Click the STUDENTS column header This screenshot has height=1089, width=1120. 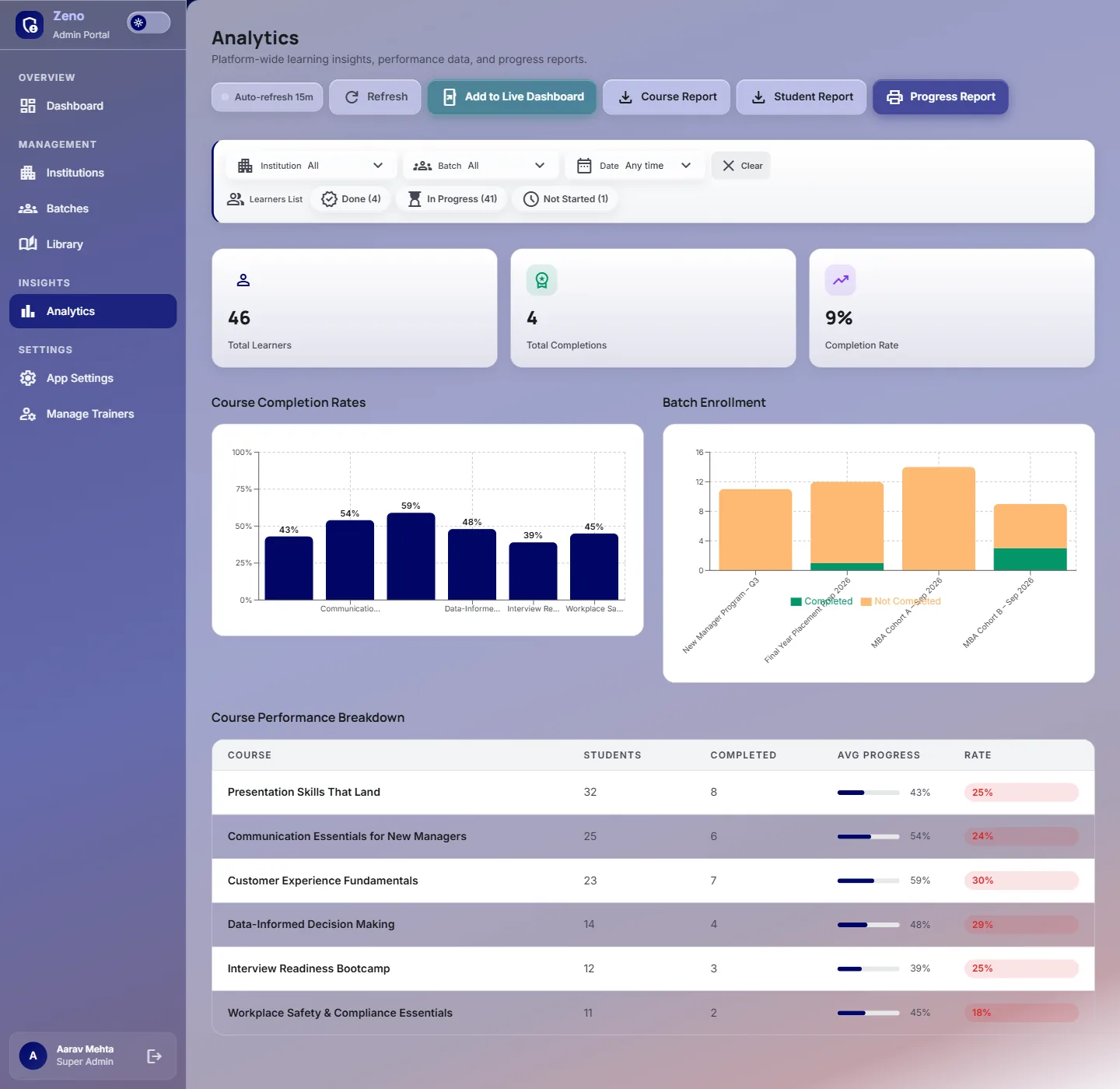coord(612,755)
